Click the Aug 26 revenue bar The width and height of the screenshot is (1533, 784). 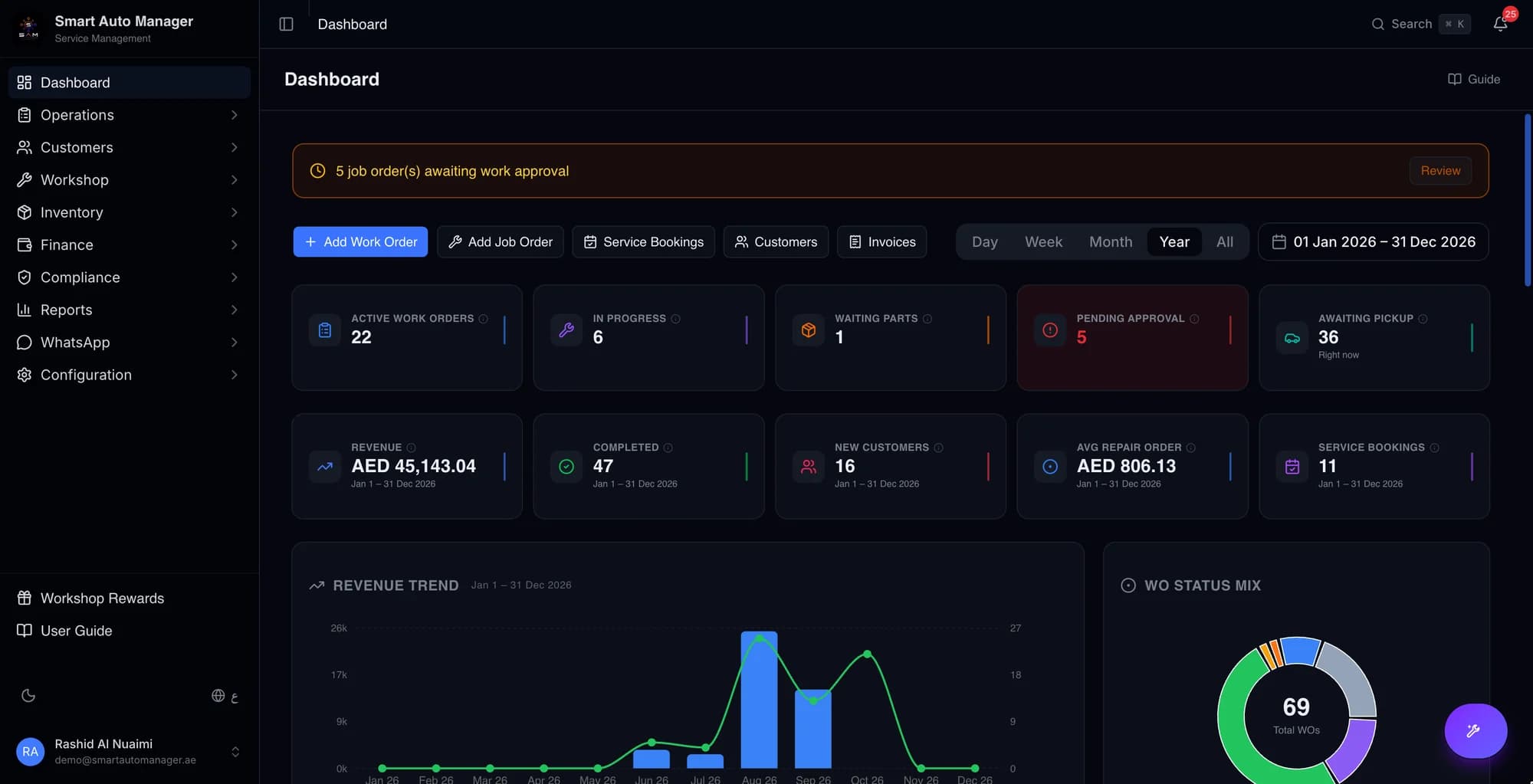pos(759,700)
